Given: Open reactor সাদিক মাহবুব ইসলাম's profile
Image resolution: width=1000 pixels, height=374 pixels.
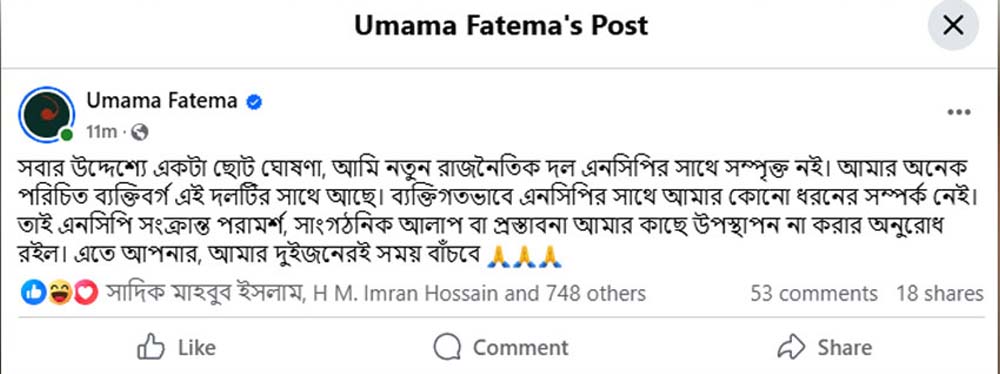Looking at the screenshot, I should pyautogui.click(x=205, y=294).
